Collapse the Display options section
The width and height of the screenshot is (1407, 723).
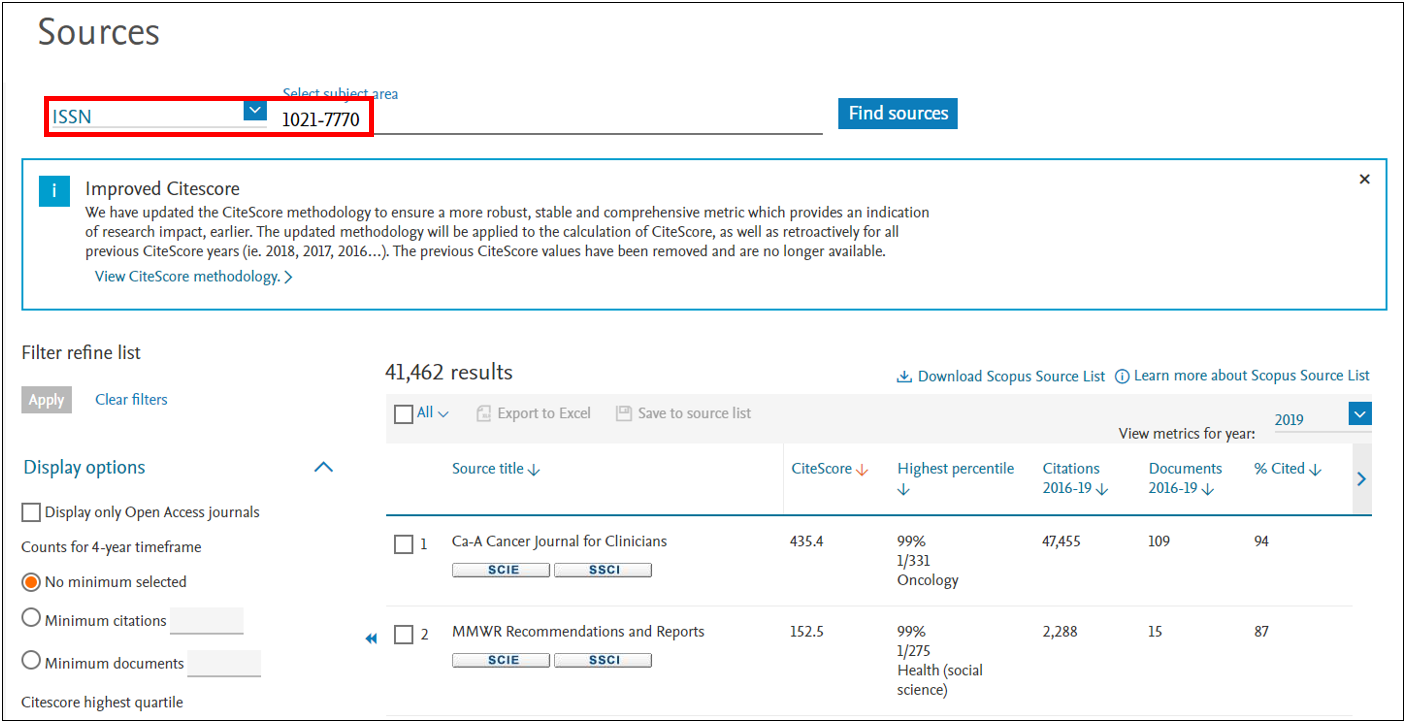pyautogui.click(x=323, y=467)
